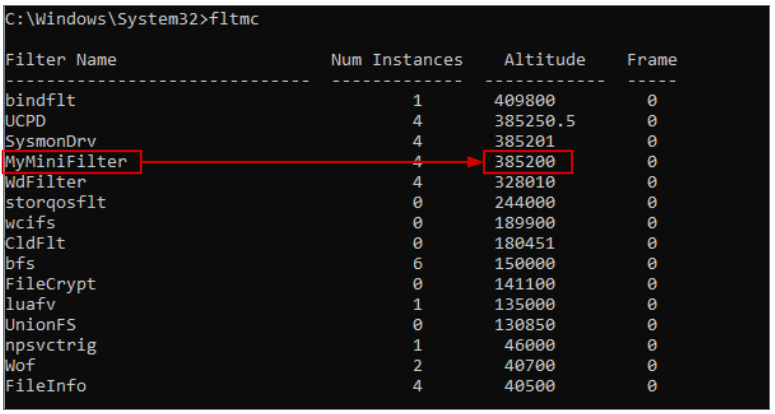Click the instance count 1 for luafv
The width and height of the screenshot is (775, 414).
click(x=418, y=304)
